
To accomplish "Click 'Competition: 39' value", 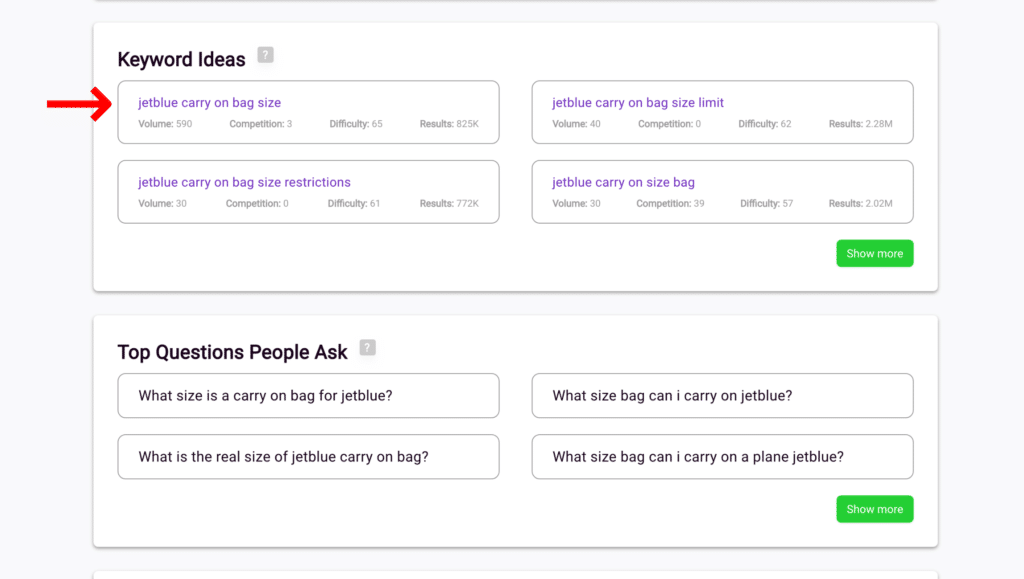I will [671, 204].
